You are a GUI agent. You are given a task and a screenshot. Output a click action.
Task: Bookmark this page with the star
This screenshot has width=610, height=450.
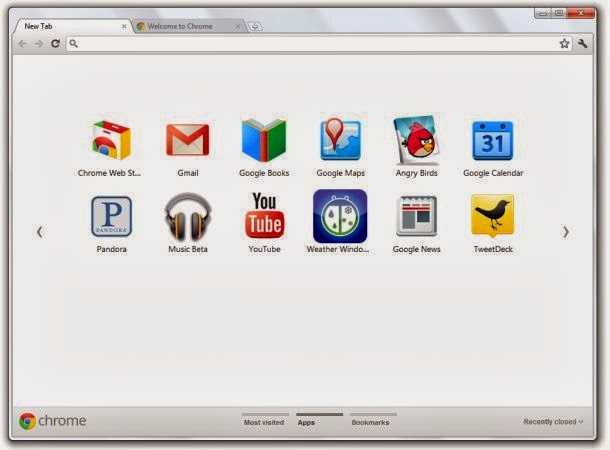coord(564,43)
